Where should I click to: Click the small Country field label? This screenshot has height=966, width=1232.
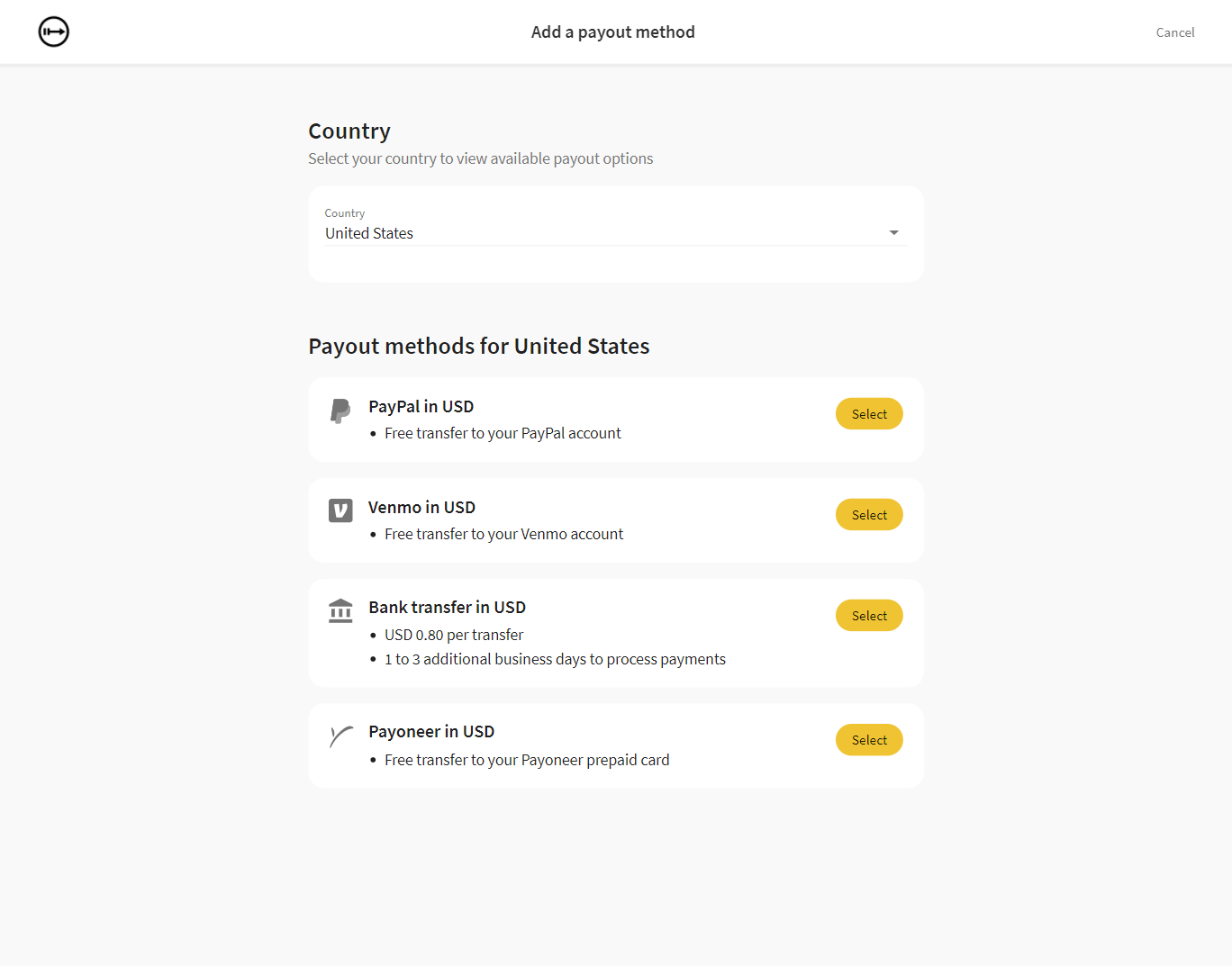[x=345, y=213]
